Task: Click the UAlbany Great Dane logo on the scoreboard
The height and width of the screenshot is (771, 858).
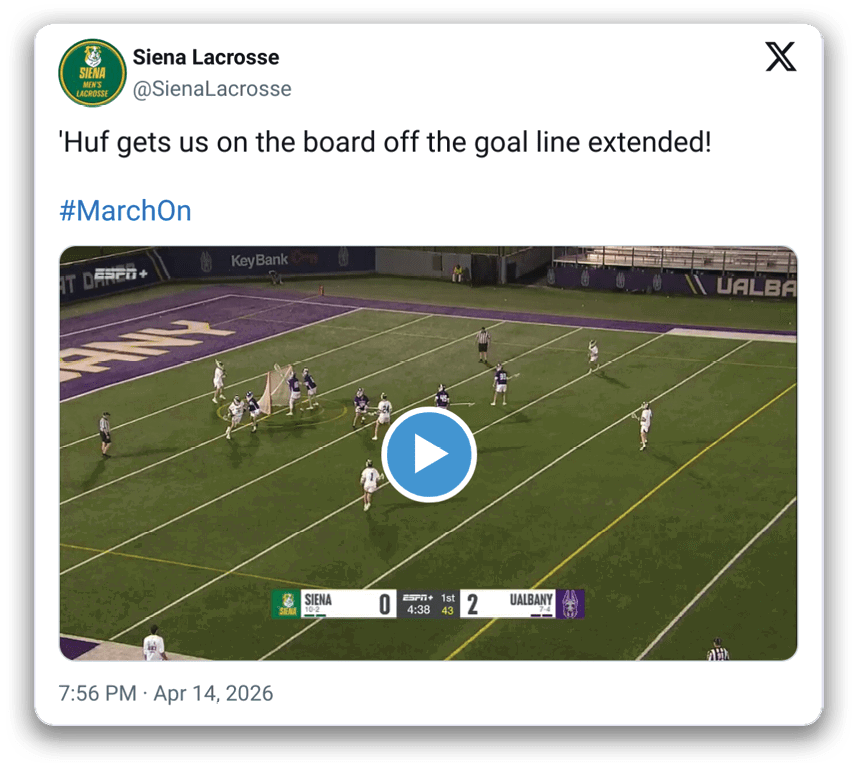Action: pyautogui.click(x=570, y=604)
